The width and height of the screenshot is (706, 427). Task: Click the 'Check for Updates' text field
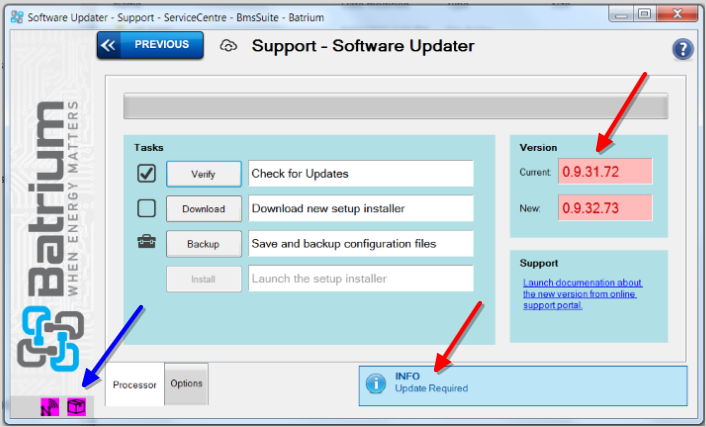361,173
